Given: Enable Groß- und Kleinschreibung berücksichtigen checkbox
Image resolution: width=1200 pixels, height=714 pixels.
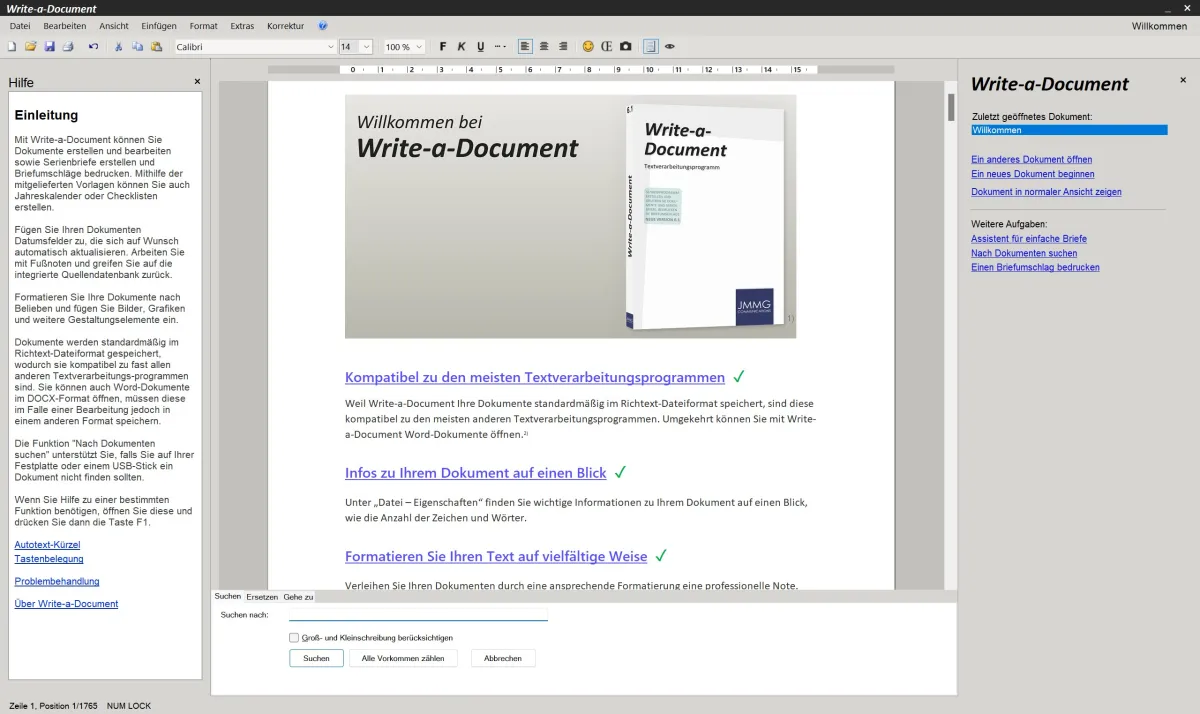Looking at the screenshot, I should (294, 637).
